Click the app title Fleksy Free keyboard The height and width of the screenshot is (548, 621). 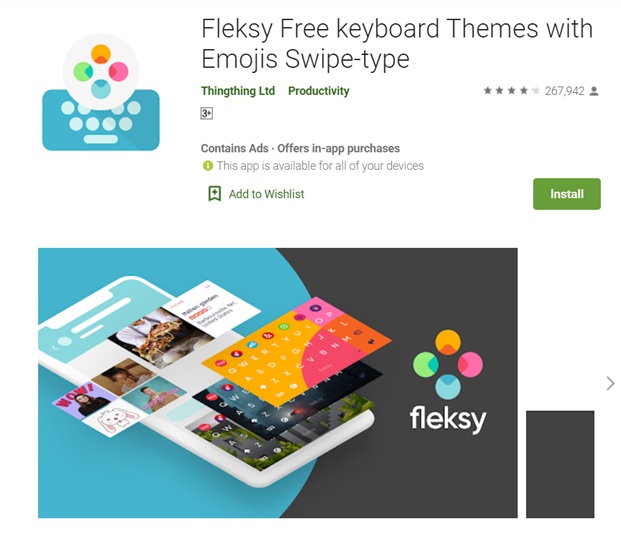[x=397, y=44]
